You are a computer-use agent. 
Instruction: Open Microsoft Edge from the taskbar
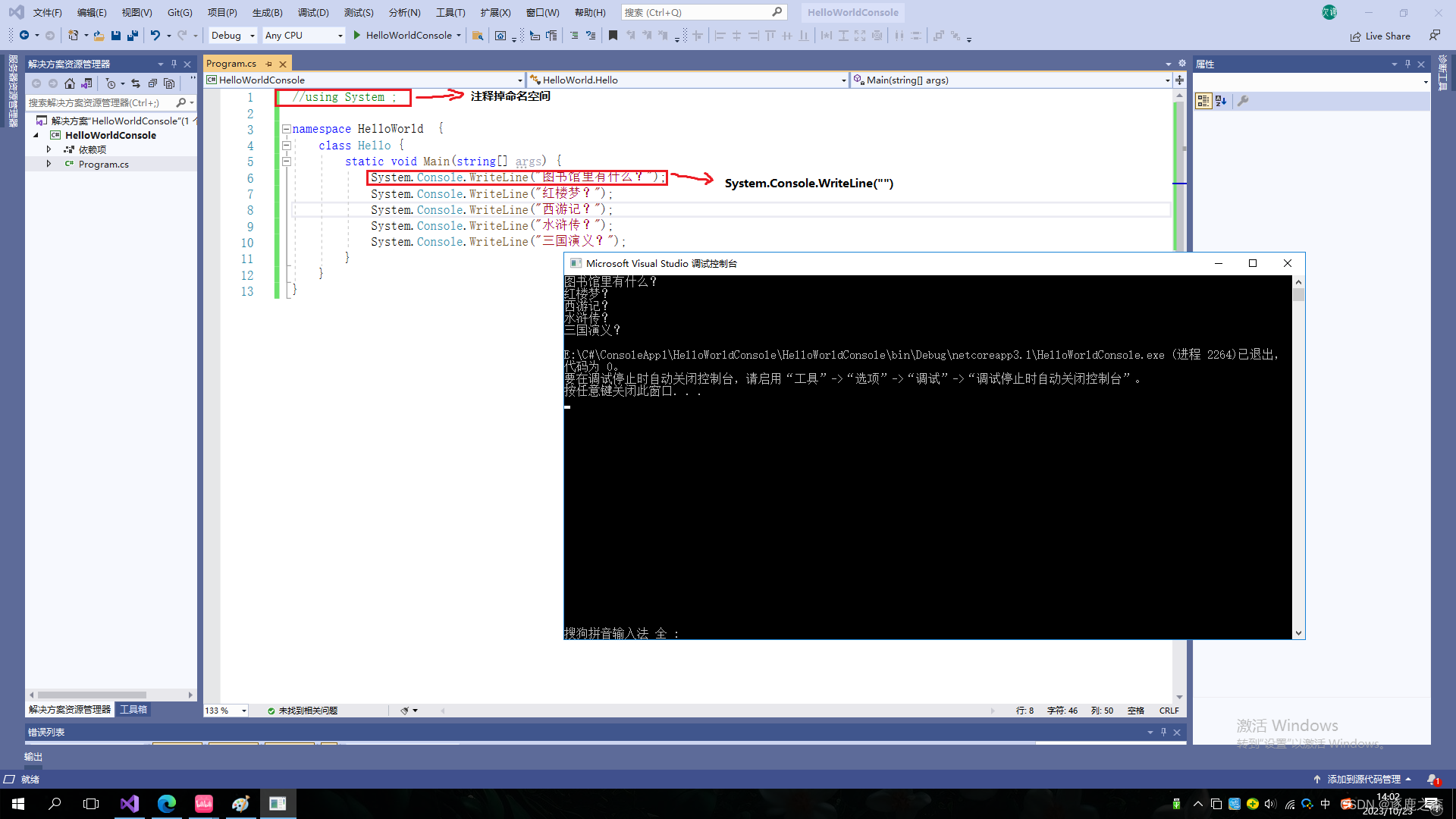pyautogui.click(x=167, y=803)
